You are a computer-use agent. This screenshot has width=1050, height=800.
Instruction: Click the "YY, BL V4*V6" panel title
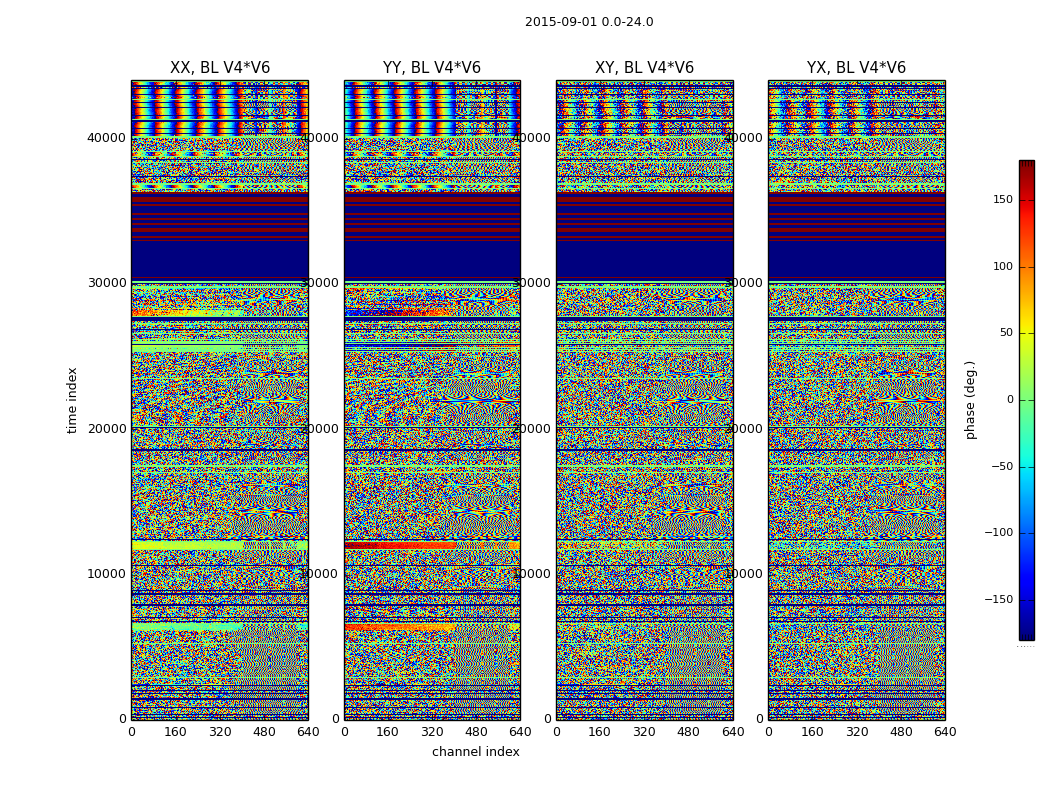432,68
